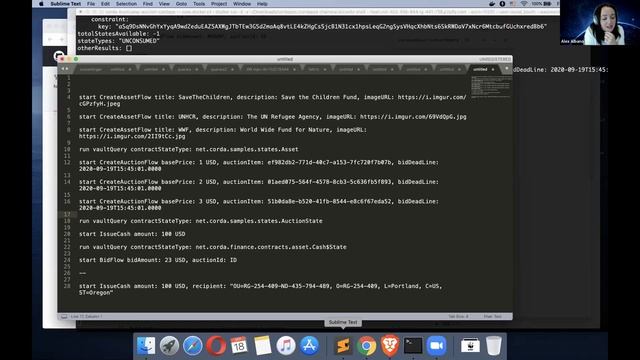This screenshot has height=360, width=640.
Task: Click line number 17 in gutter
Action: tap(67, 214)
